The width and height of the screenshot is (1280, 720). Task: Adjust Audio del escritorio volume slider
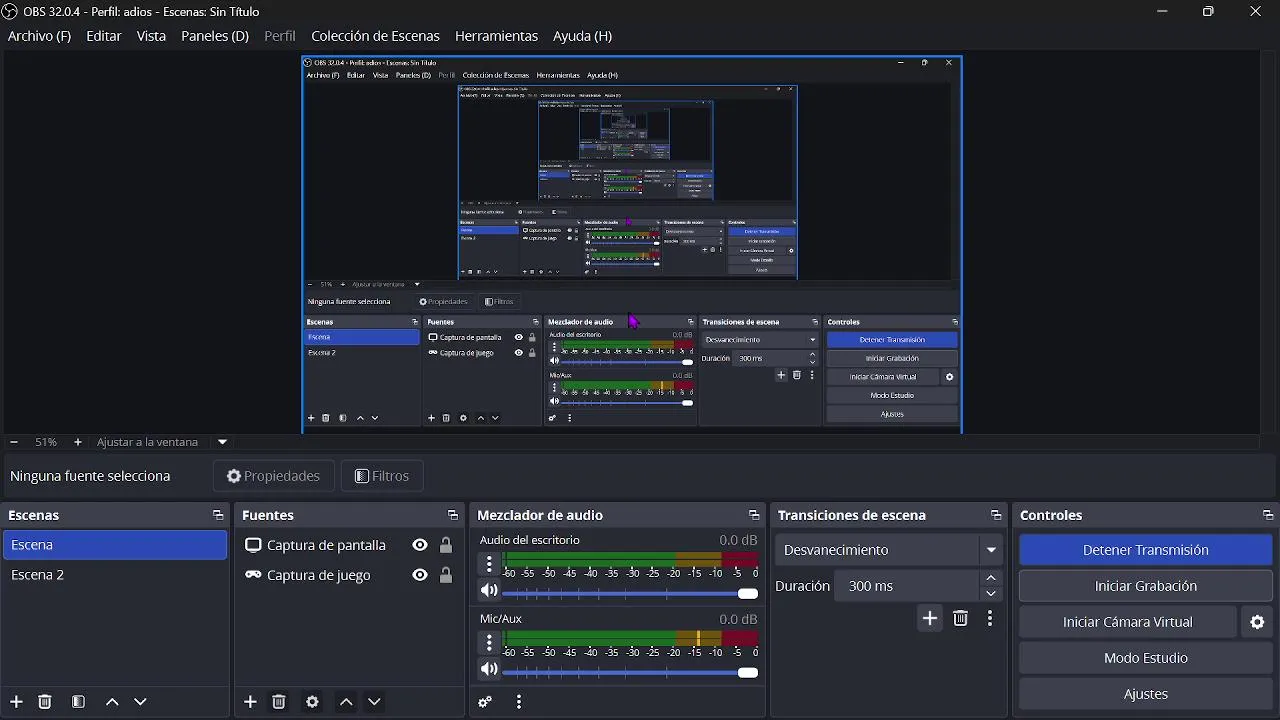tap(630, 594)
